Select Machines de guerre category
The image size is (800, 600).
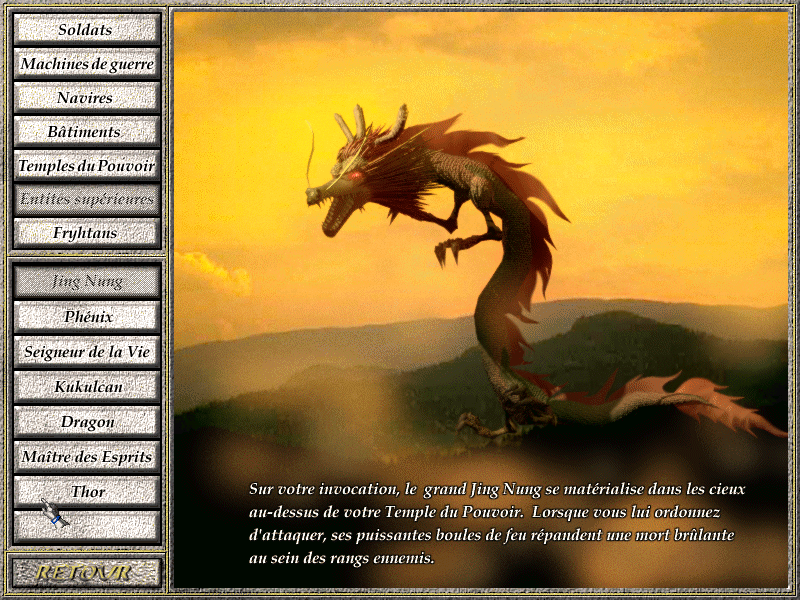[87, 63]
